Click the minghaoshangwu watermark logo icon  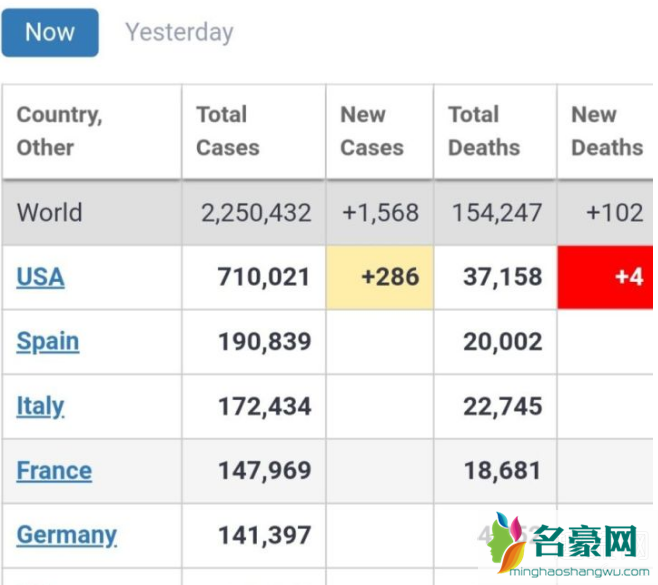[508, 541]
